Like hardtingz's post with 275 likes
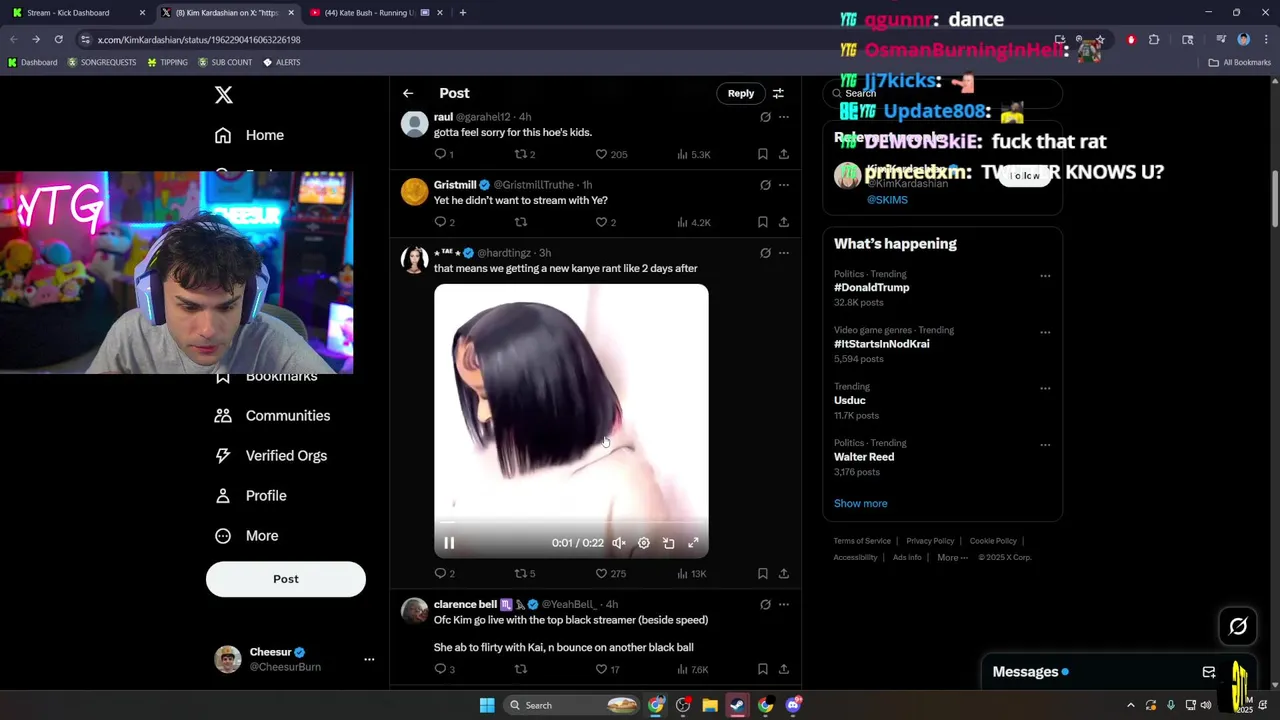1280x720 pixels. 601,574
